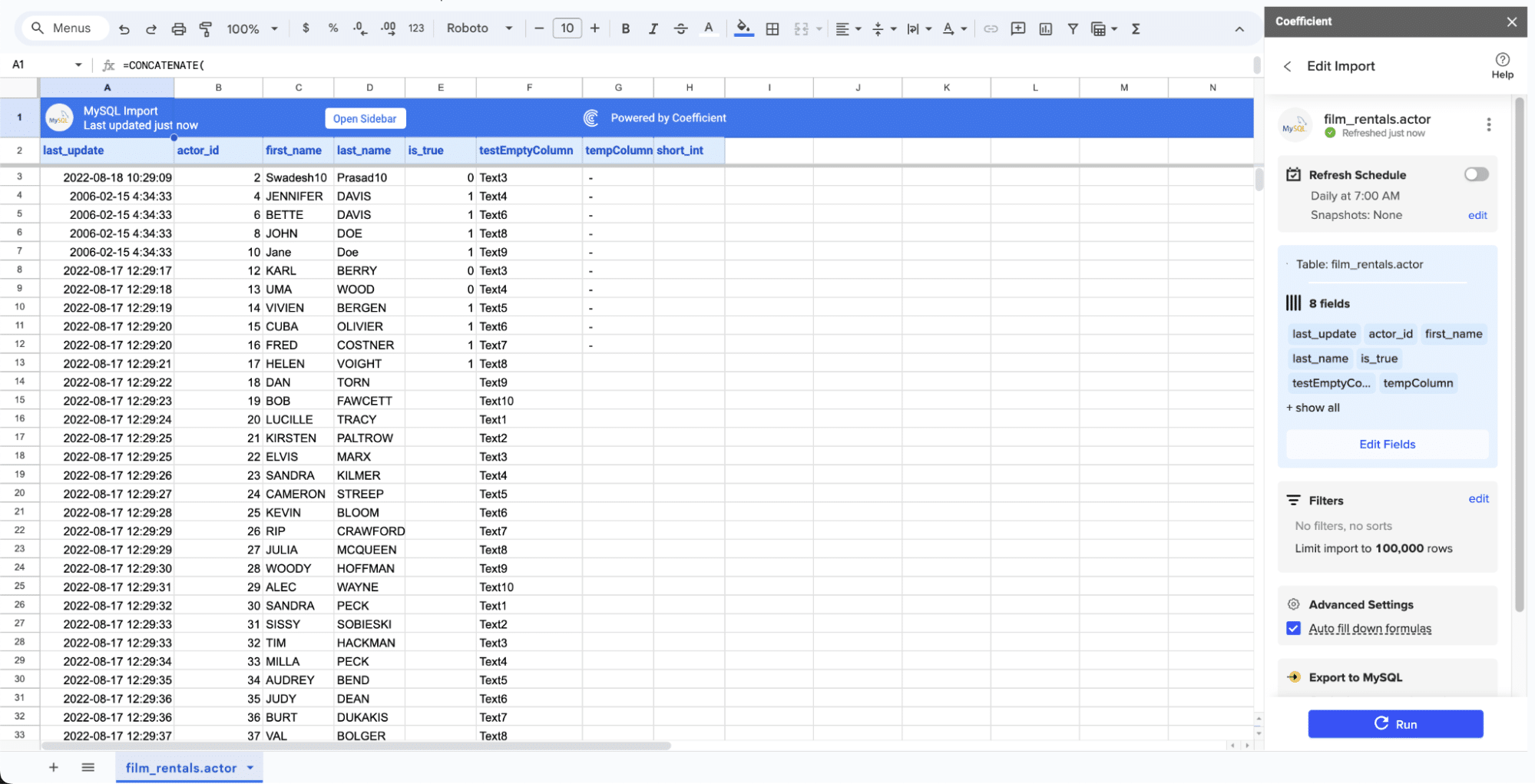The height and width of the screenshot is (784, 1535).
Task: Click the Edit Fields button
Action: point(1387,444)
